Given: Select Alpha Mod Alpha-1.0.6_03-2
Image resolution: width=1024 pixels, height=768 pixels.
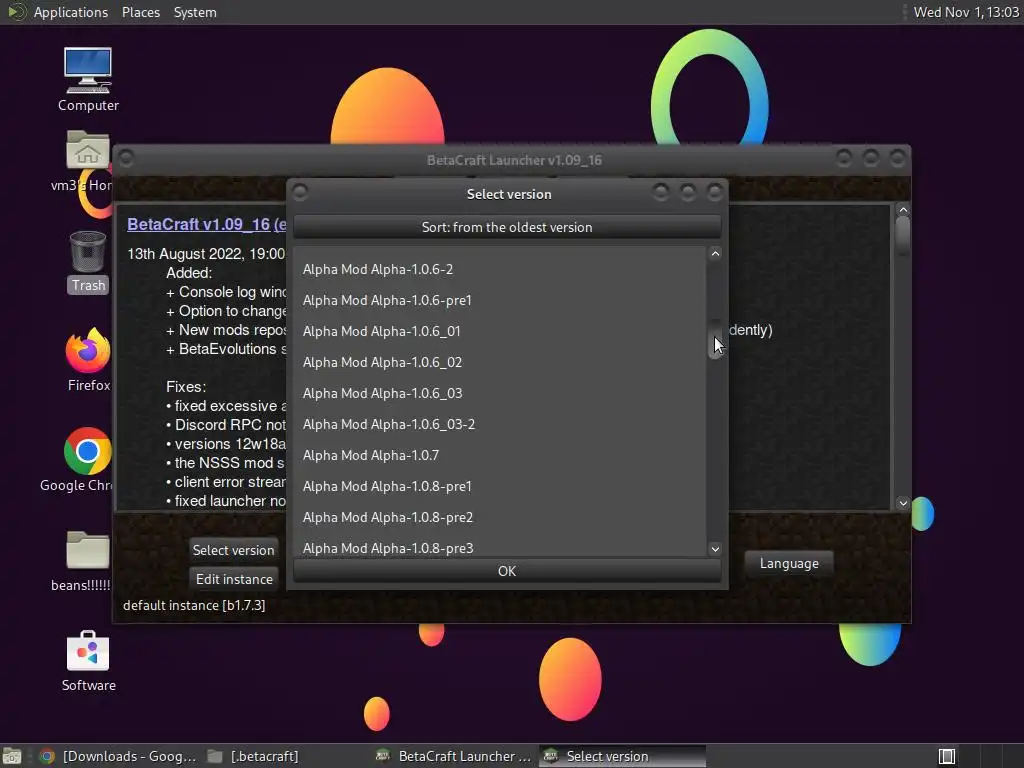Looking at the screenshot, I should [x=500, y=424].
